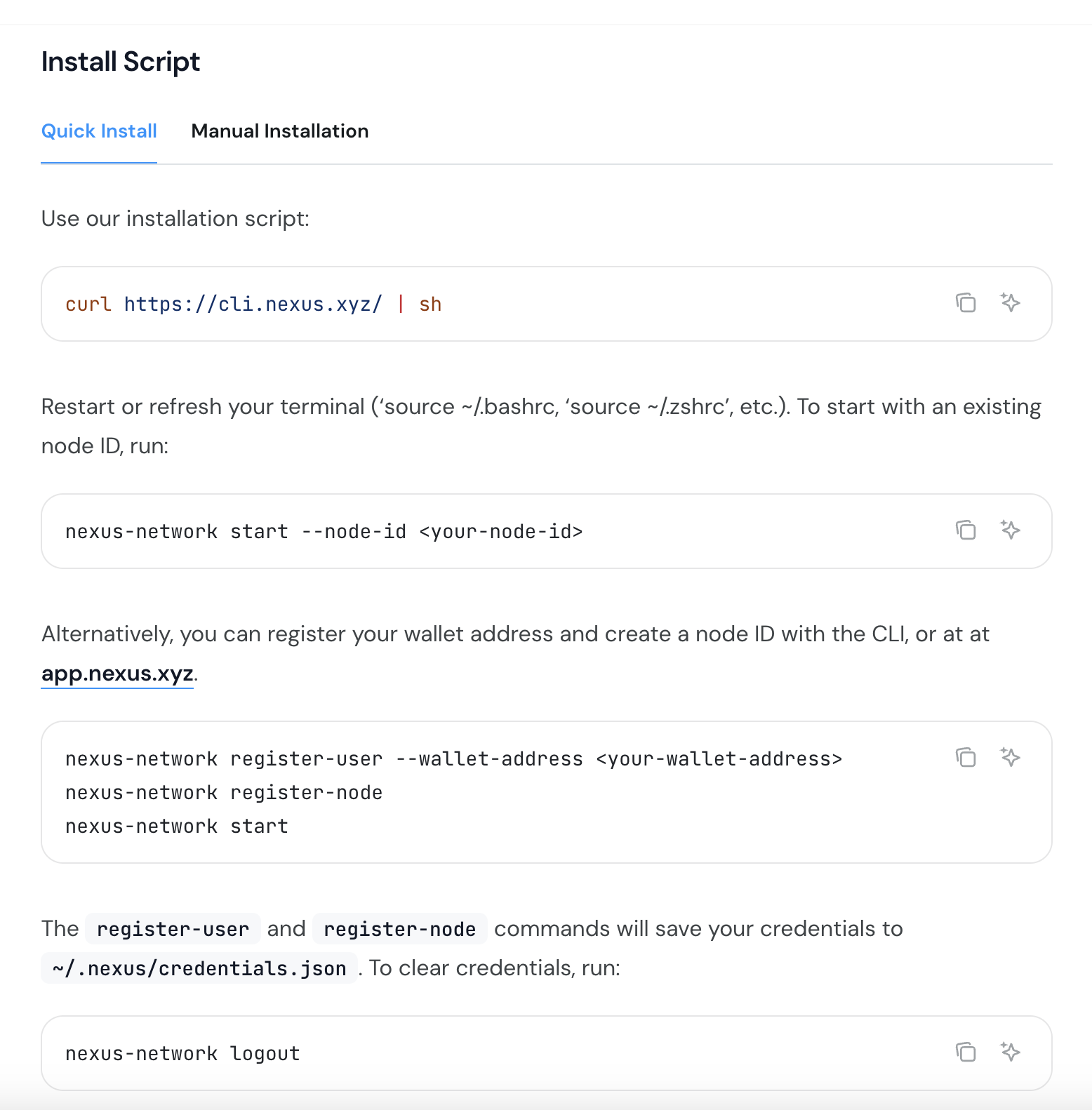Copy the register-user code block
The image size is (1092, 1110).
(x=966, y=757)
